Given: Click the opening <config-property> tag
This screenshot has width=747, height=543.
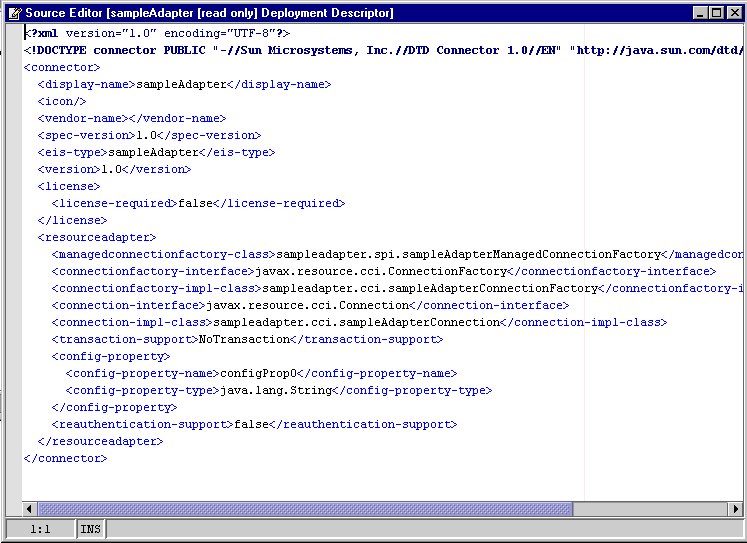Looking at the screenshot, I should point(111,356).
